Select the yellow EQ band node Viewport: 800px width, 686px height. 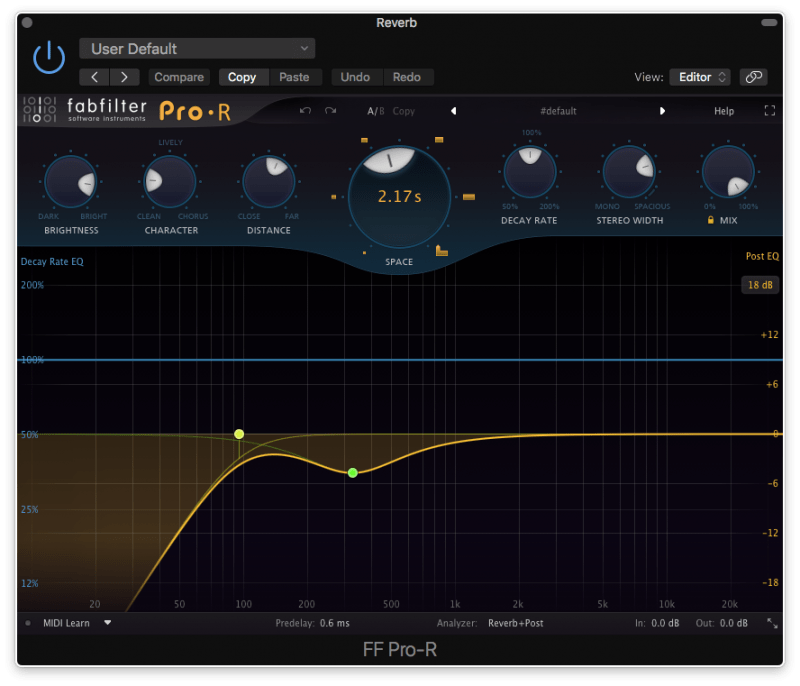239,434
